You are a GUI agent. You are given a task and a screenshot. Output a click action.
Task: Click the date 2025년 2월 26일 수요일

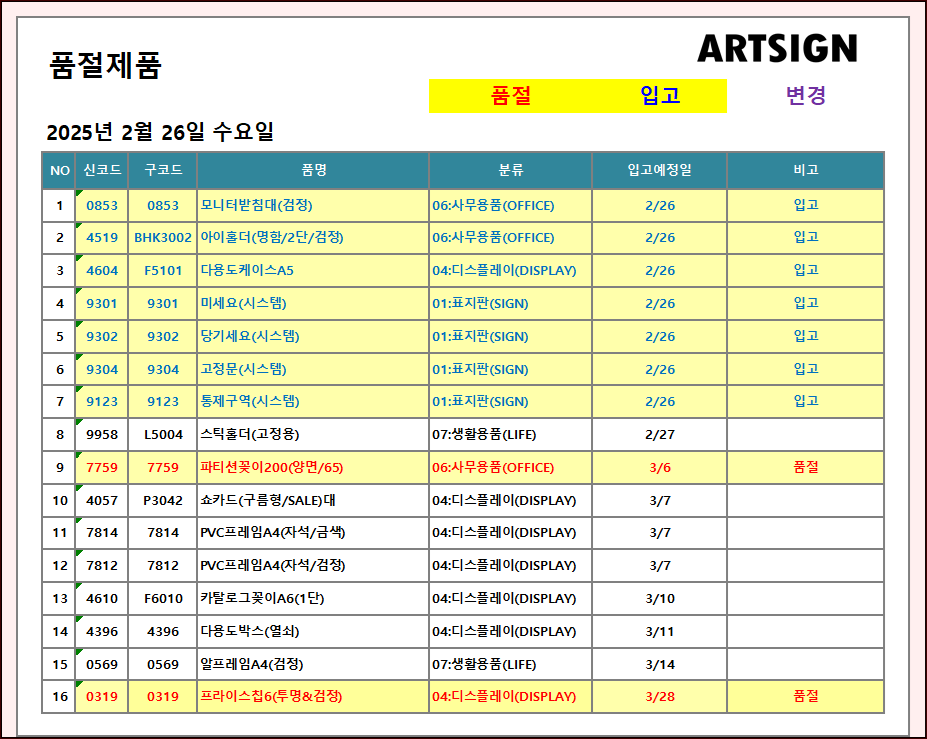pyautogui.click(x=160, y=132)
